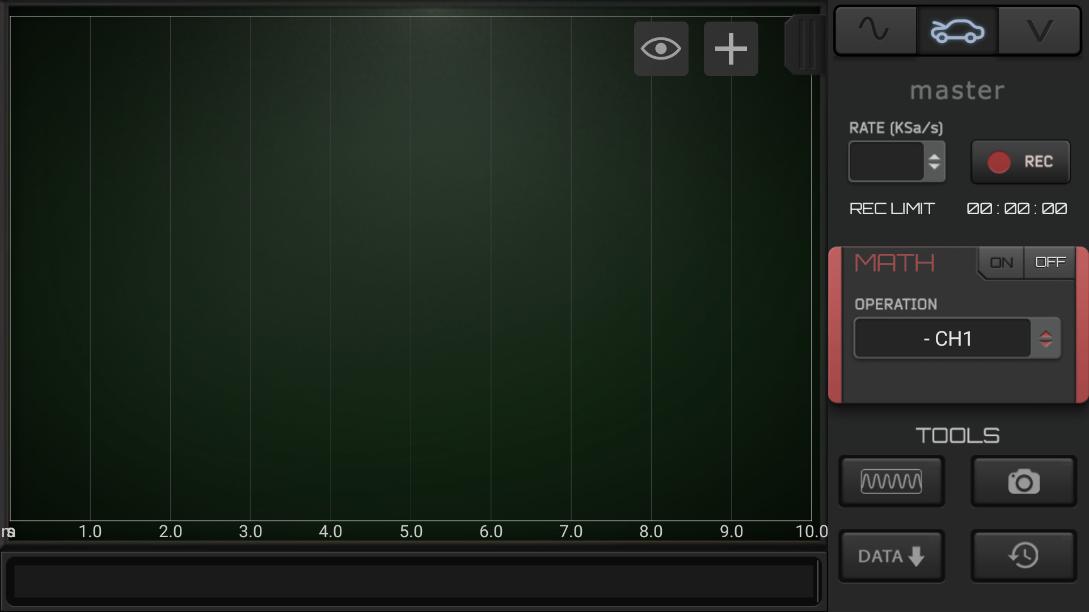Turn MATH channel OFF
This screenshot has height=612, width=1089.
click(x=1050, y=263)
